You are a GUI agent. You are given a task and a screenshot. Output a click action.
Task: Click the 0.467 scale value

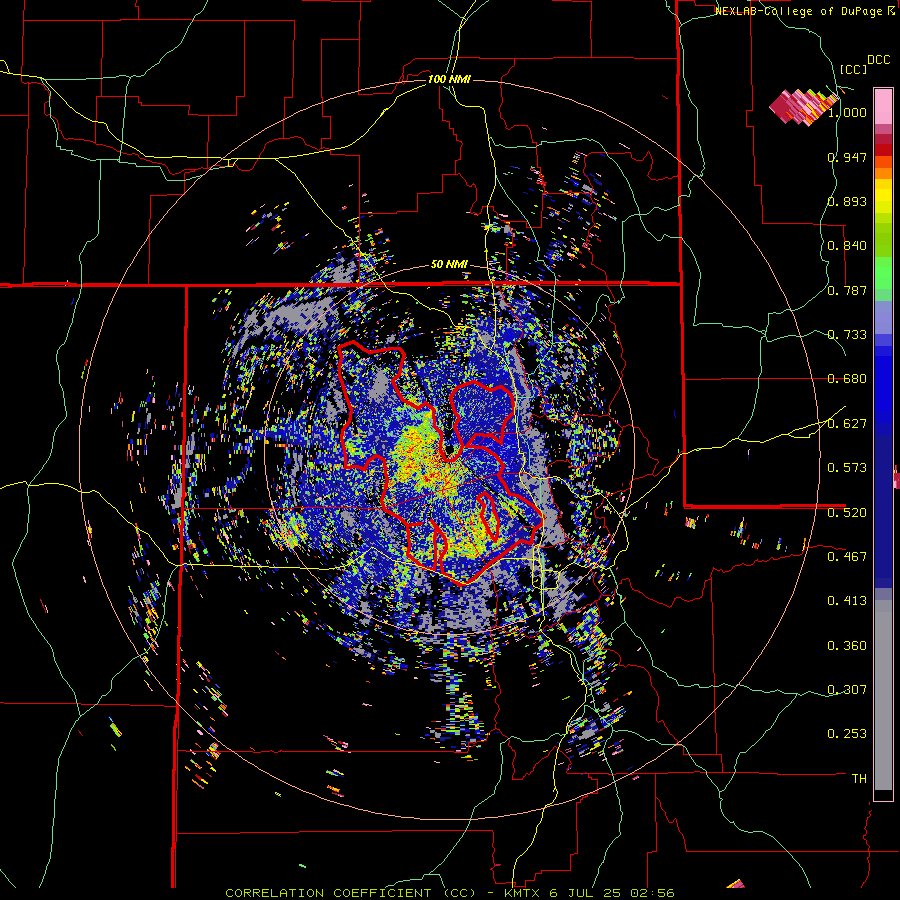(847, 557)
